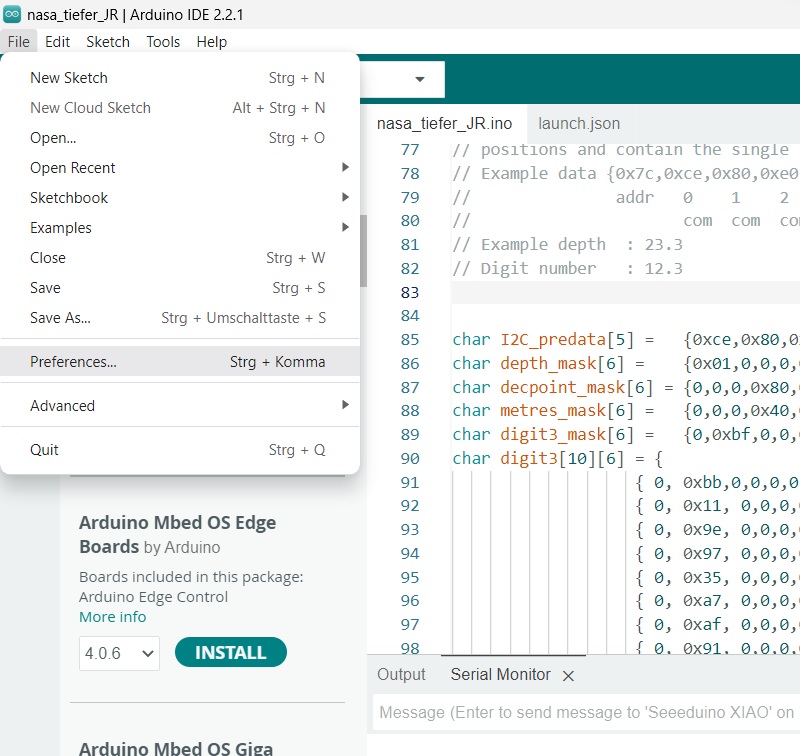Switch to launch.json tab

pos(579,124)
